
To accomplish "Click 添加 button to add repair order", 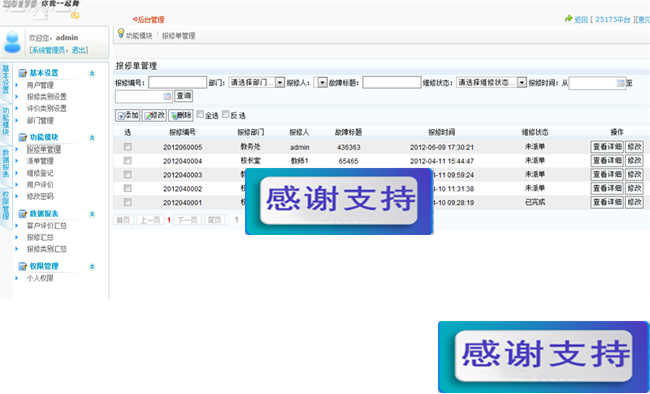I will point(127,115).
